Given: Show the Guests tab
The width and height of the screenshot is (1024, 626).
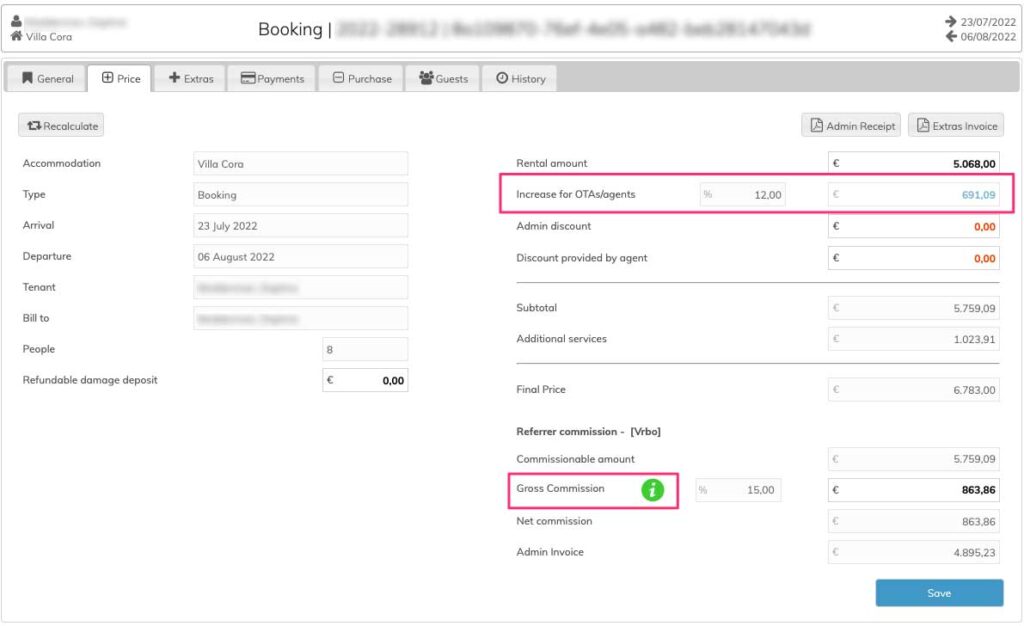Looking at the screenshot, I should pyautogui.click(x=443, y=78).
